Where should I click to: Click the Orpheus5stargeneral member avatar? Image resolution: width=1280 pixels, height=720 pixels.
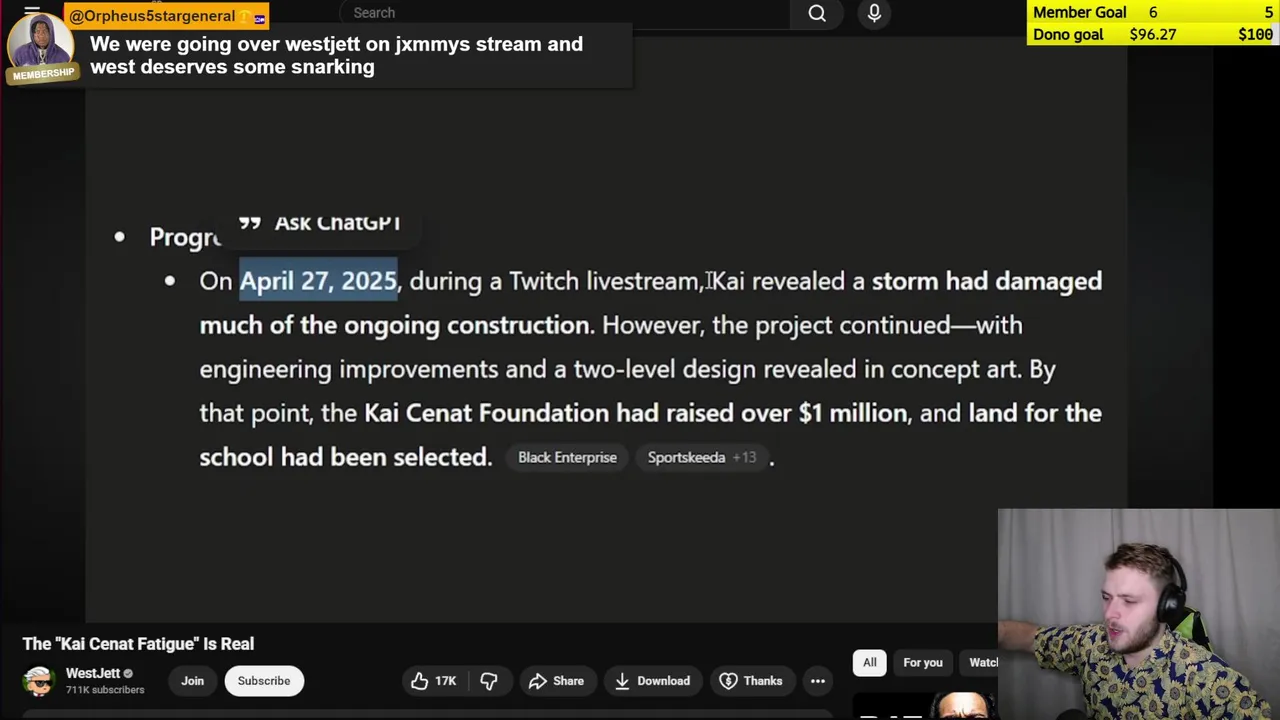click(41, 44)
